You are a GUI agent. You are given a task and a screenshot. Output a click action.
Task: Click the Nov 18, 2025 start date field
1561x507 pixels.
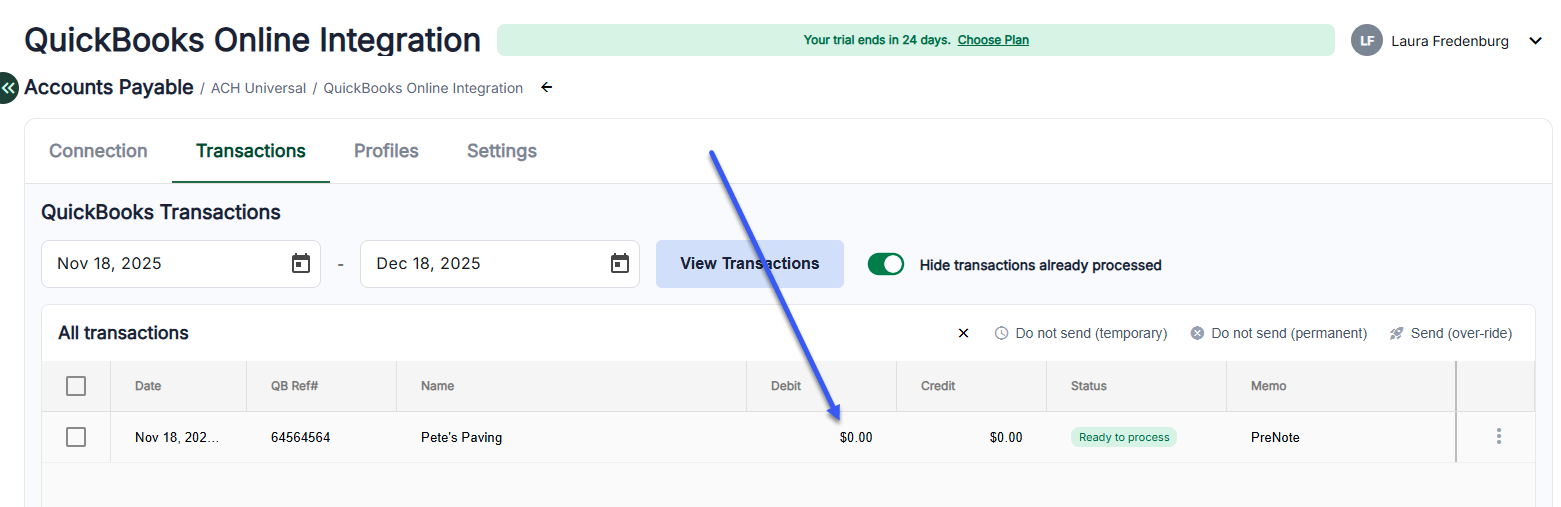tap(160, 264)
